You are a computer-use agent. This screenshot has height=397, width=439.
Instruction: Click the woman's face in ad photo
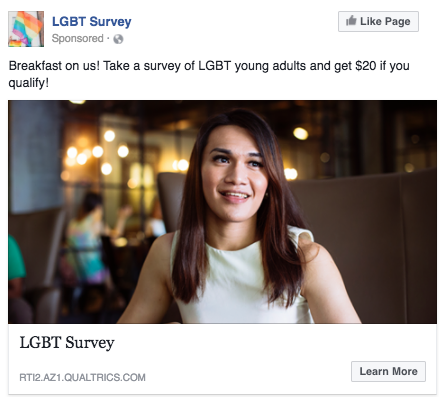235,173
